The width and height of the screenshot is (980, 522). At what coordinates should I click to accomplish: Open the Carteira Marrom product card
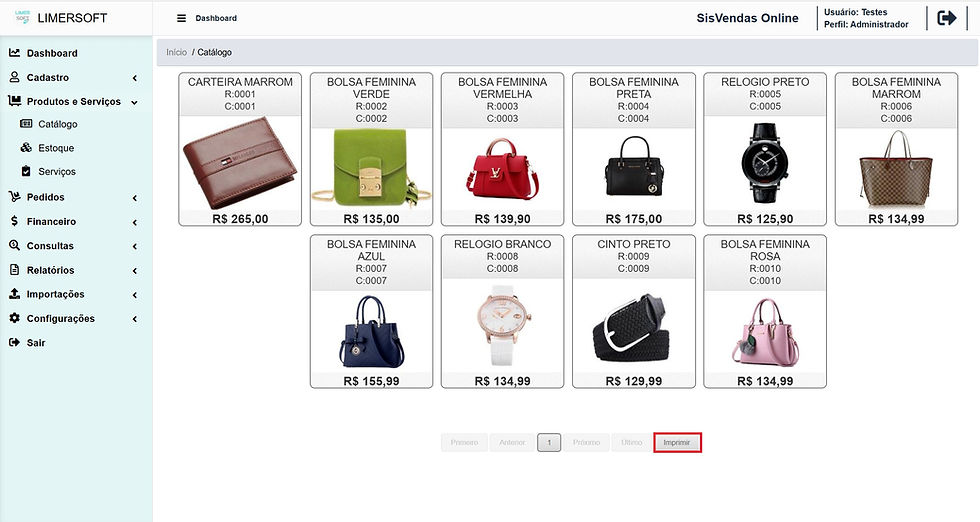coord(240,149)
